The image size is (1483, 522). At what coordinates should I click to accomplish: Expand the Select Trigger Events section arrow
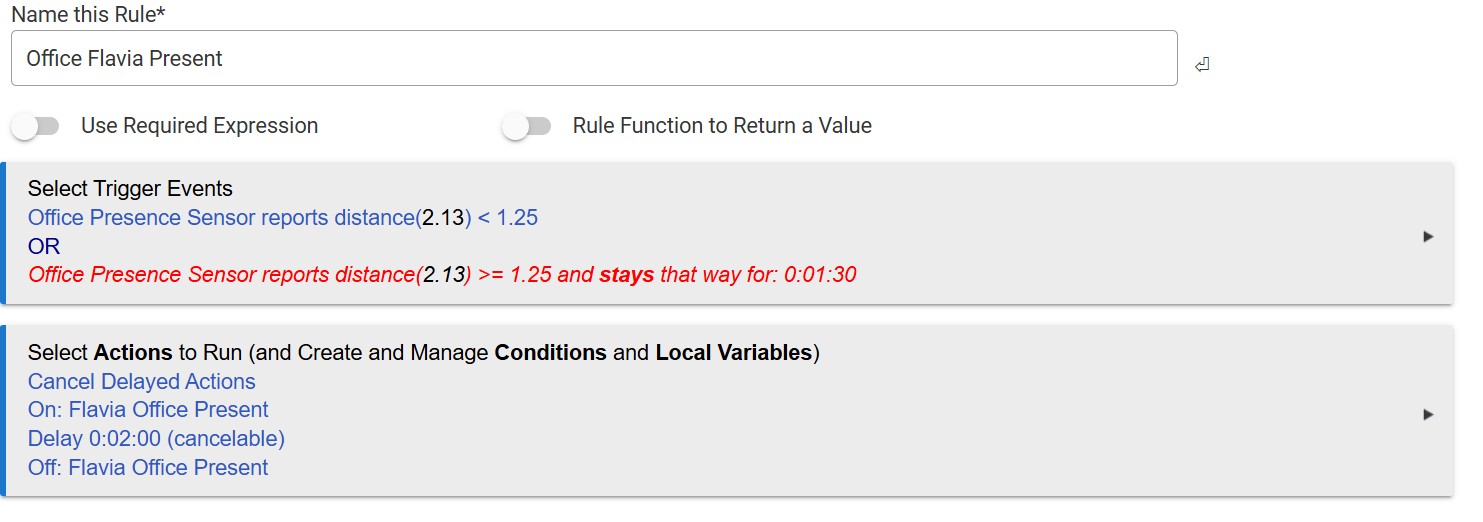(1428, 237)
